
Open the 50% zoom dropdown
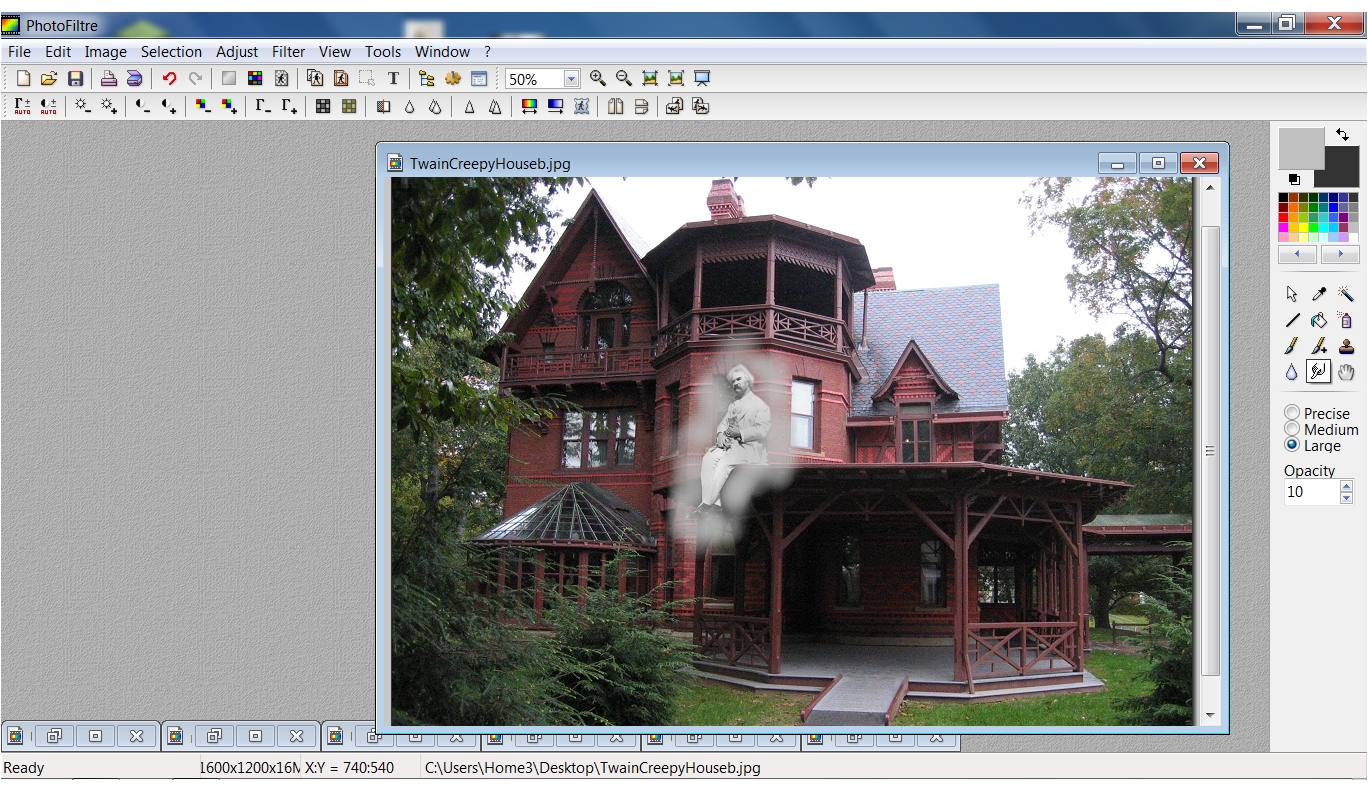pos(571,79)
